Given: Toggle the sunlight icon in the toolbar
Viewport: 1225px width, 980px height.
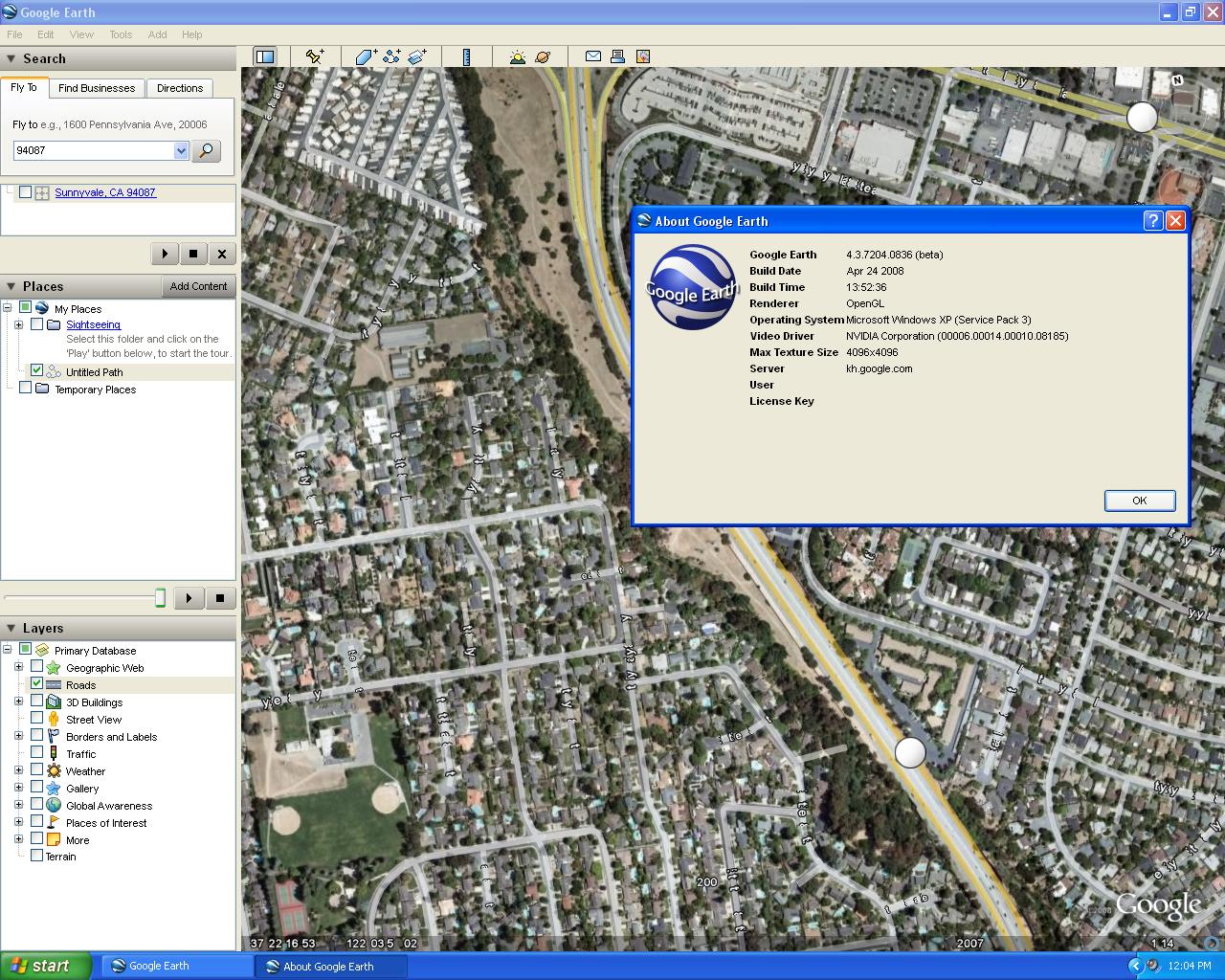Looking at the screenshot, I should pyautogui.click(x=518, y=56).
